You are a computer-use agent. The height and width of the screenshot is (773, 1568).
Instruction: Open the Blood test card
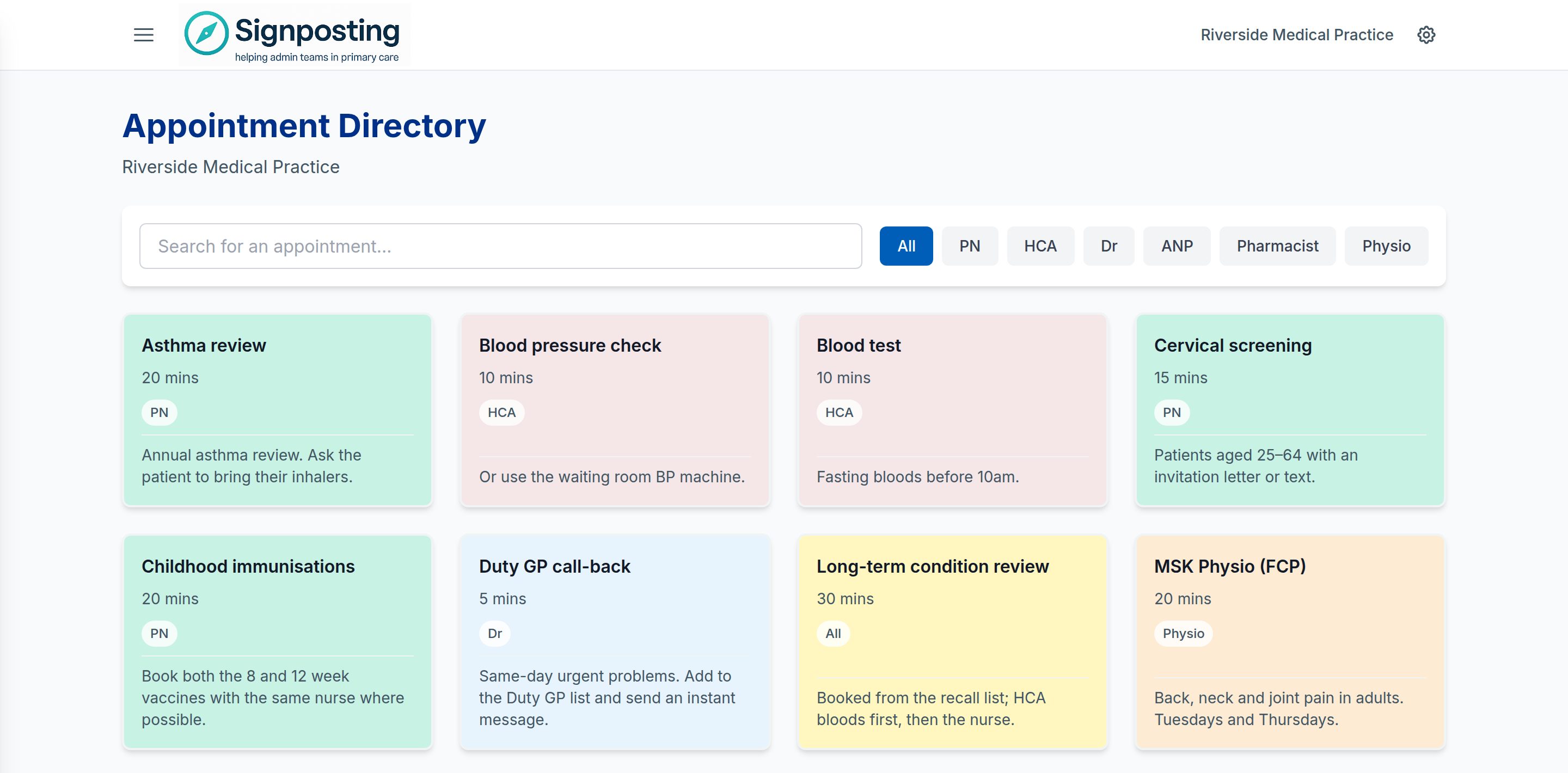click(953, 409)
